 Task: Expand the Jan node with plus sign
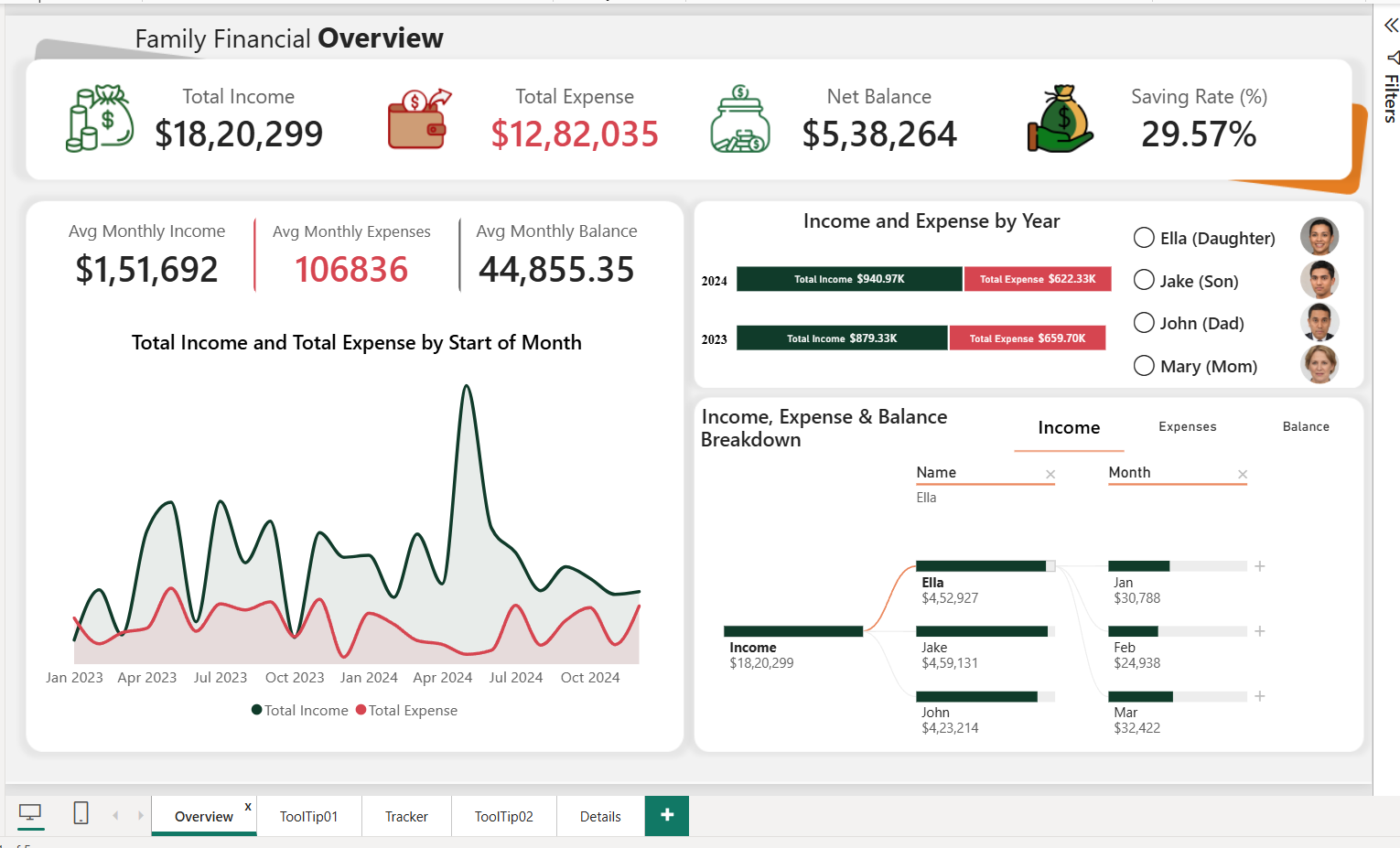[x=1260, y=566]
